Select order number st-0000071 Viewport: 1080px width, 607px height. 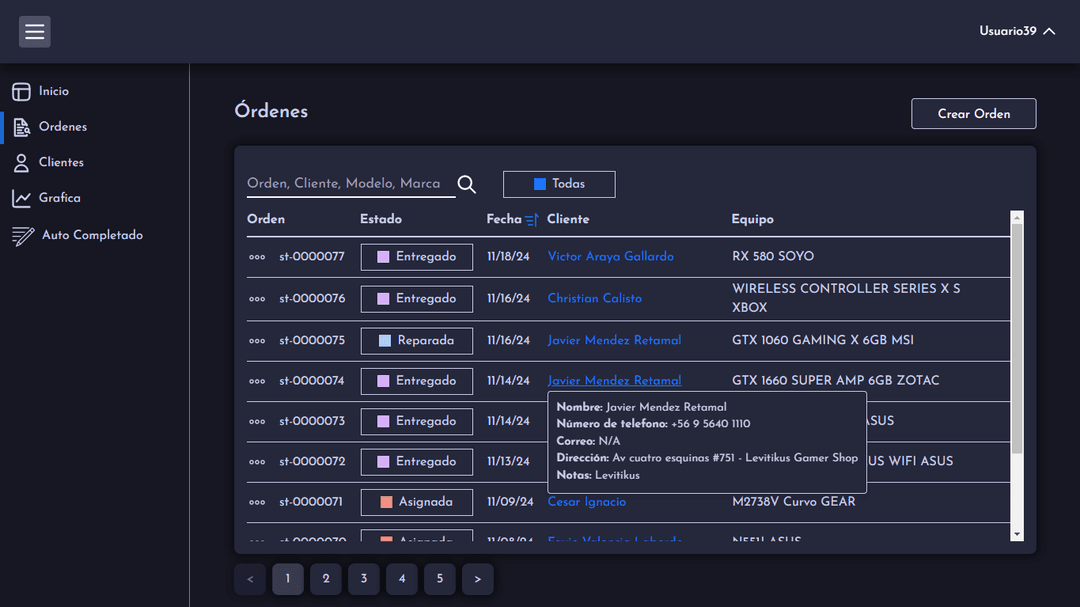(x=311, y=502)
